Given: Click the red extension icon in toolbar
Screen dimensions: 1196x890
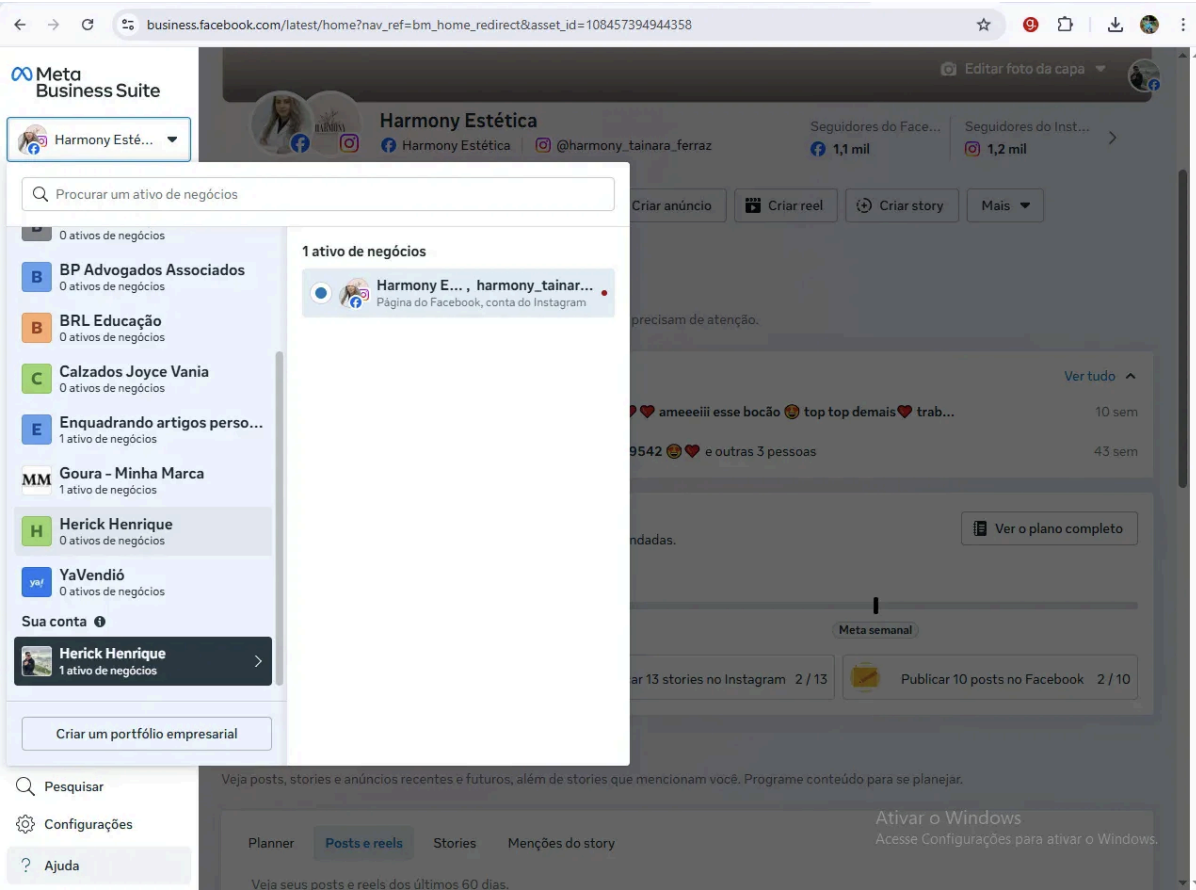Looking at the screenshot, I should pos(1030,24).
